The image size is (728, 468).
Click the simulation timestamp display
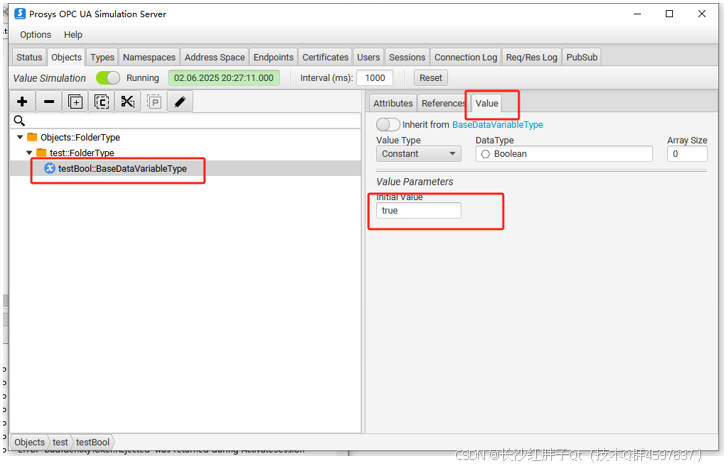coord(224,78)
